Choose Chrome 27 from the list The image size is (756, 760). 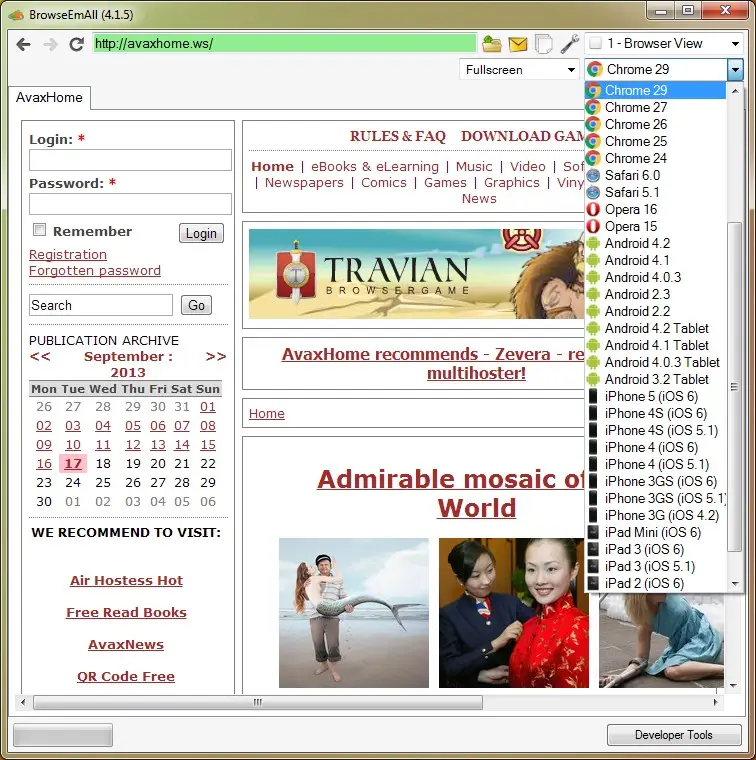(x=655, y=107)
